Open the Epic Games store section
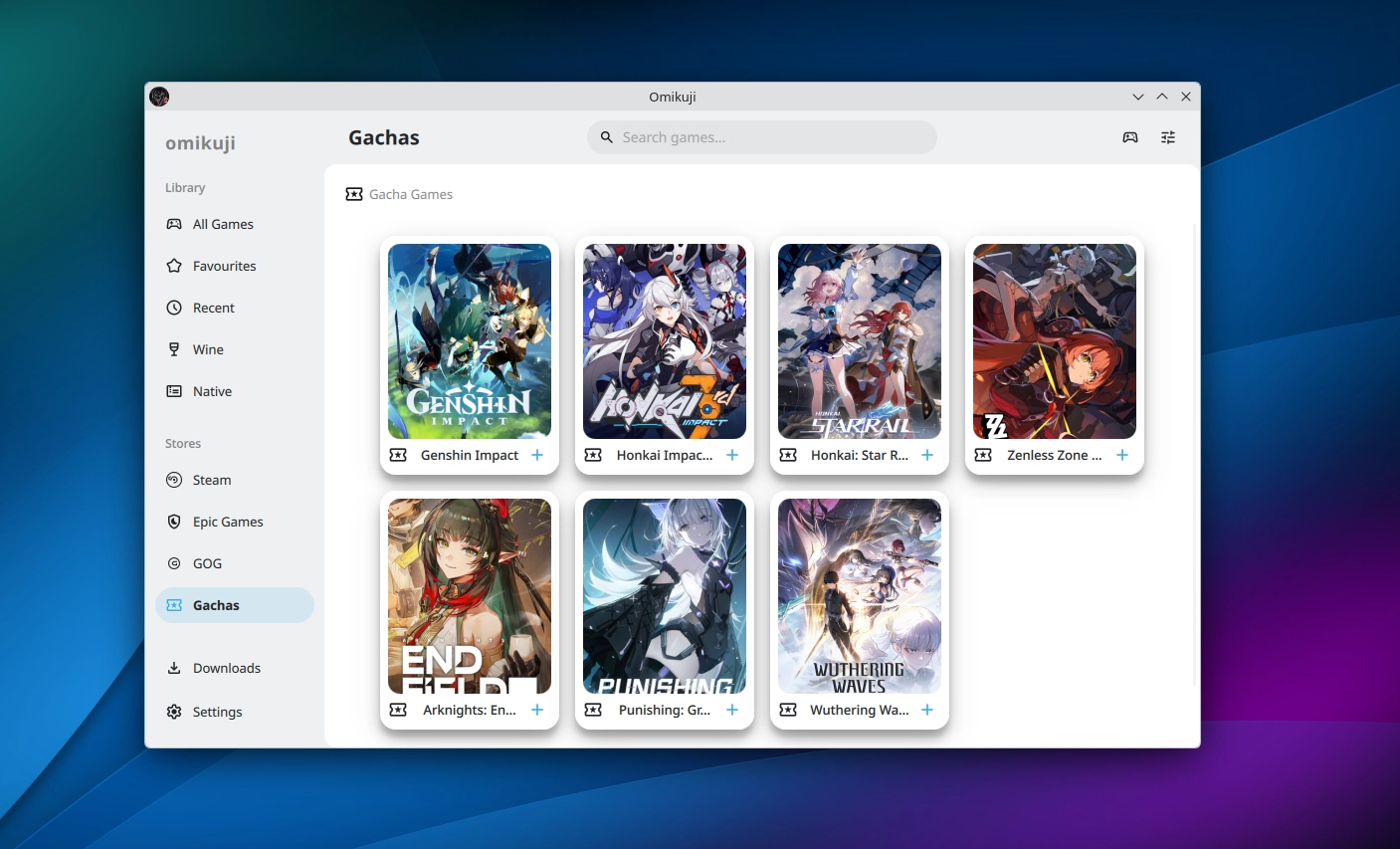 tap(235, 522)
